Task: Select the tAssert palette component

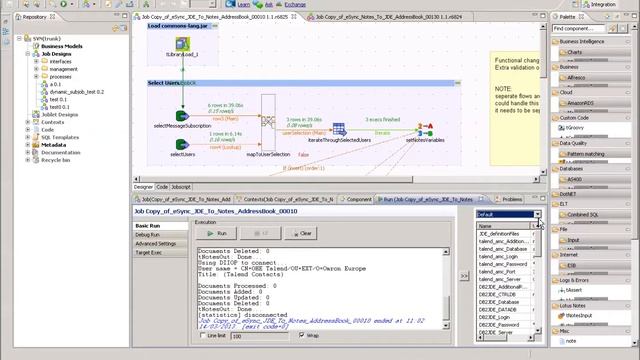Action: pos(574,290)
